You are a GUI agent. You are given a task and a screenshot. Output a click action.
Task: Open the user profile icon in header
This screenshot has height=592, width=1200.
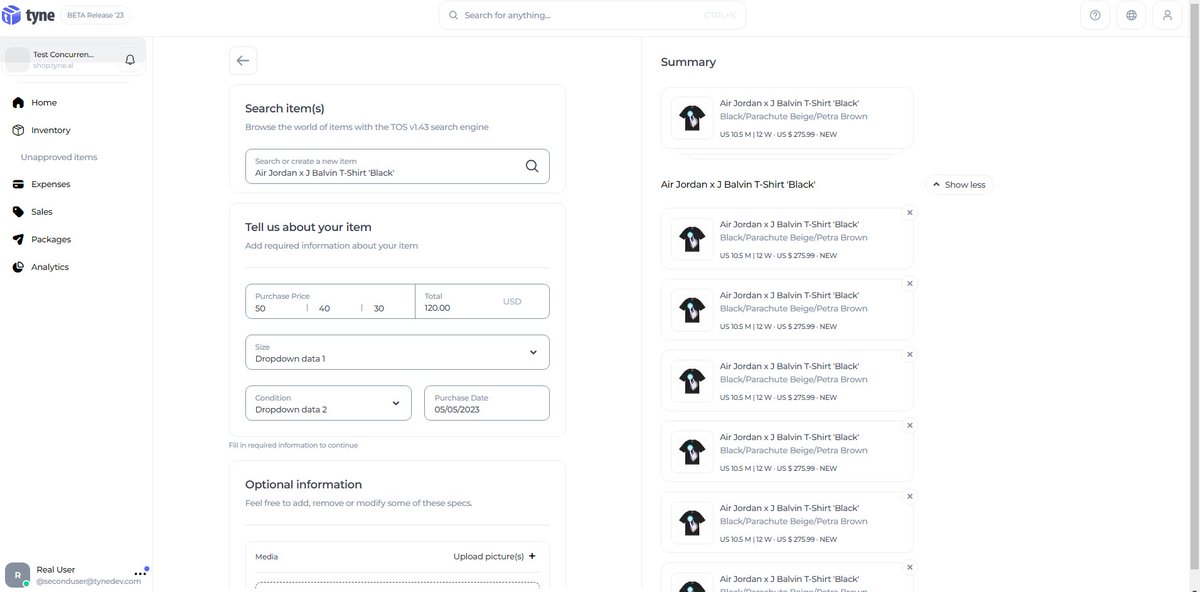pyautogui.click(x=1167, y=15)
